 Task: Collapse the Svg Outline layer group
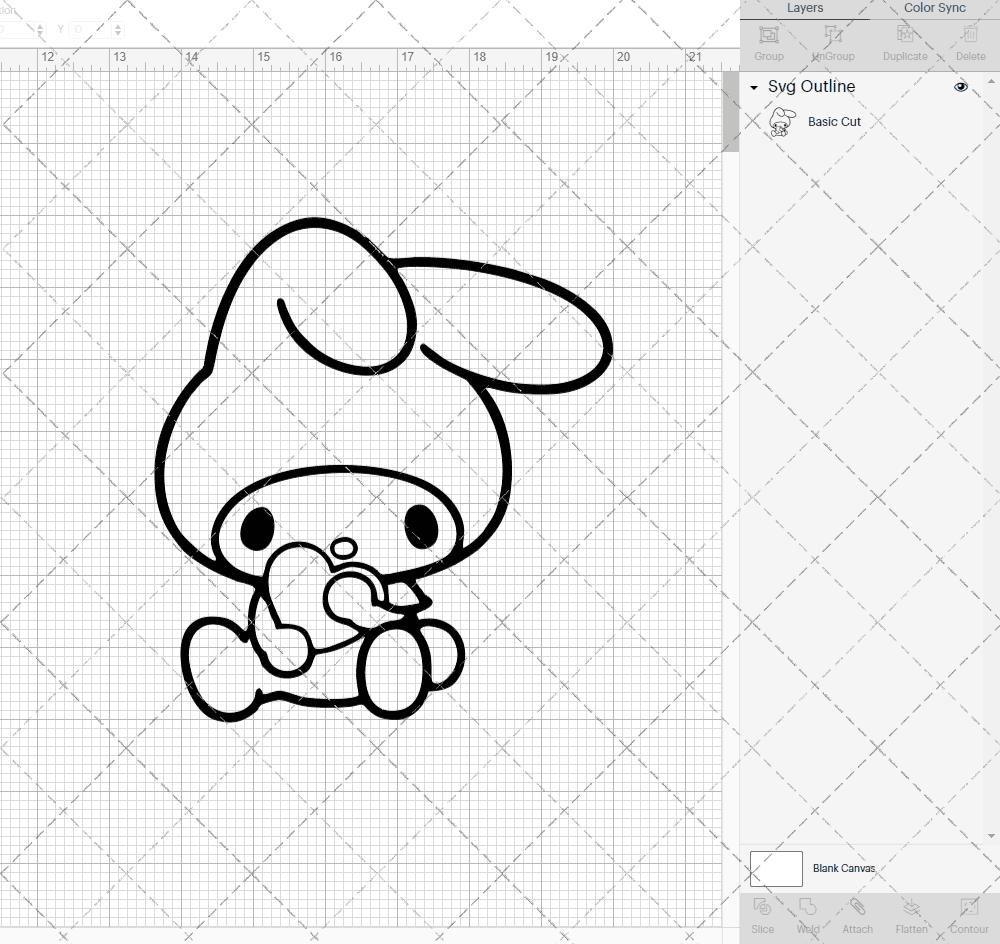click(x=754, y=87)
